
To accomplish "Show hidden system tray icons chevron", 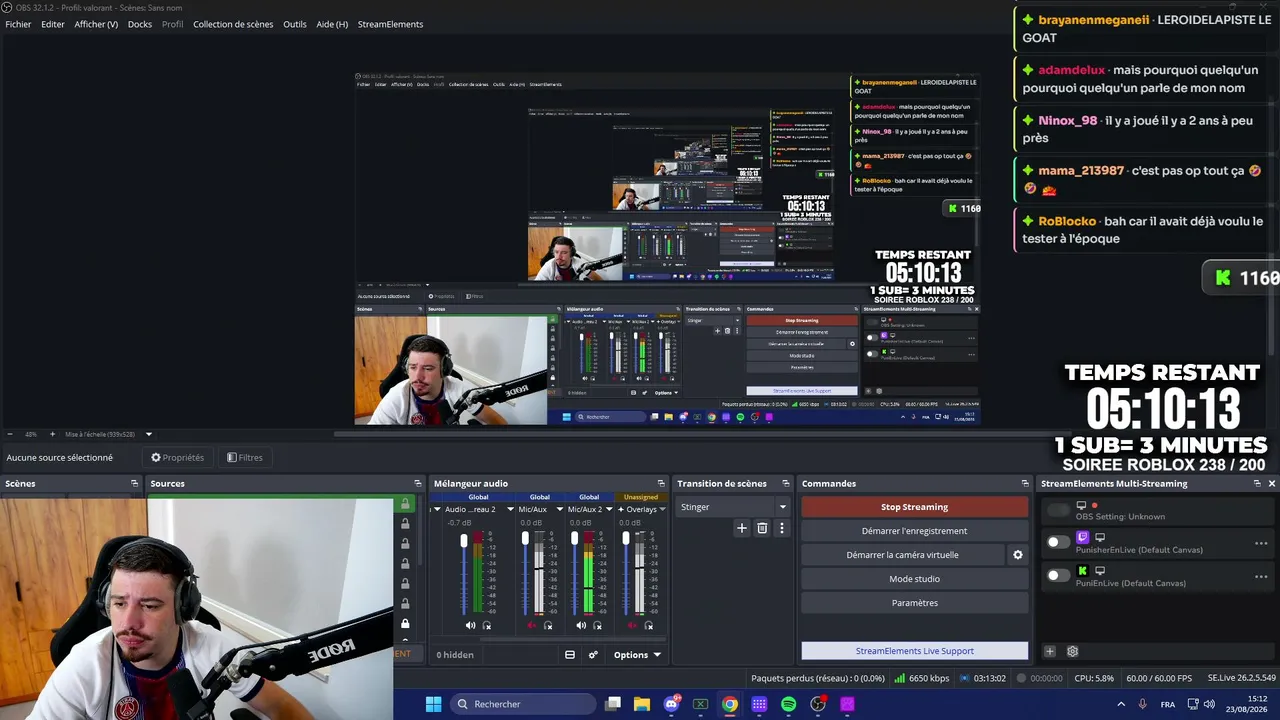I will [x=1122, y=704].
